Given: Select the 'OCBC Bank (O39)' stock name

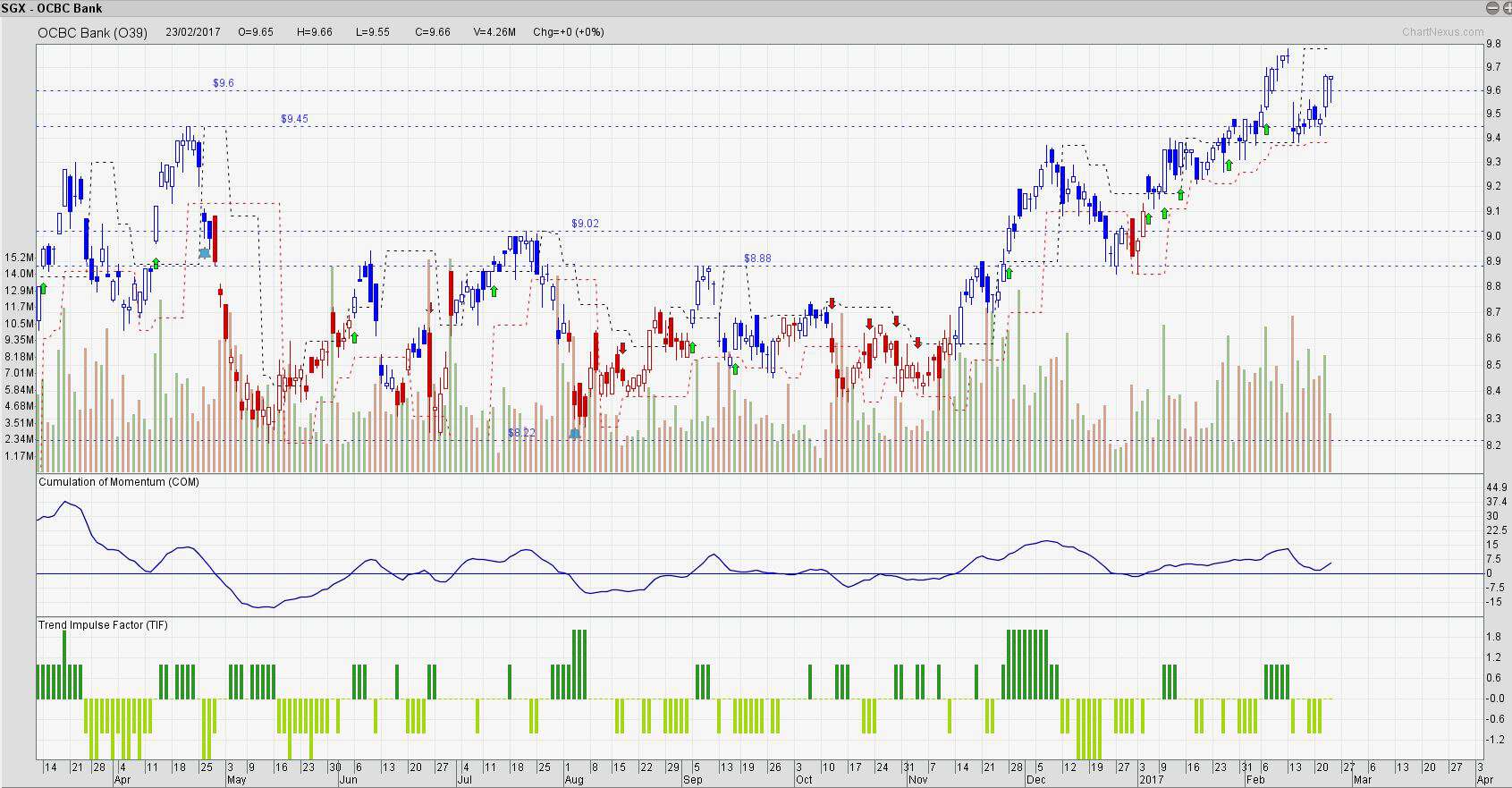Looking at the screenshot, I should [92, 32].
